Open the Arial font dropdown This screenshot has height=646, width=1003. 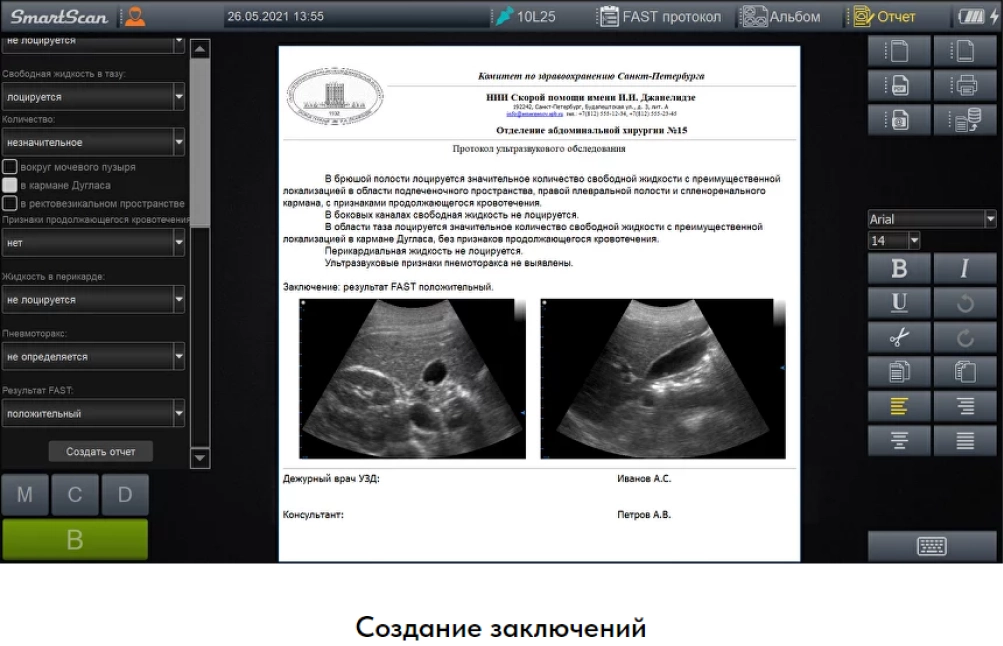pos(990,219)
